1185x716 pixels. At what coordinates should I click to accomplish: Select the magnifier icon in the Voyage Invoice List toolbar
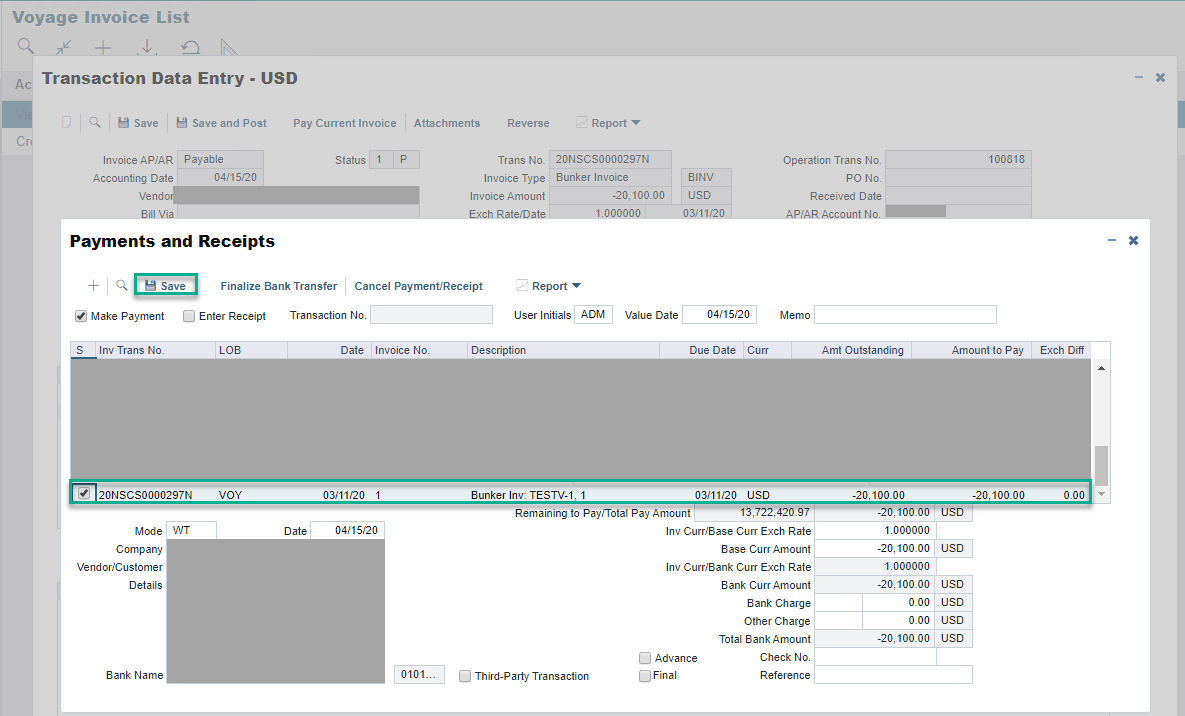click(x=25, y=46)
